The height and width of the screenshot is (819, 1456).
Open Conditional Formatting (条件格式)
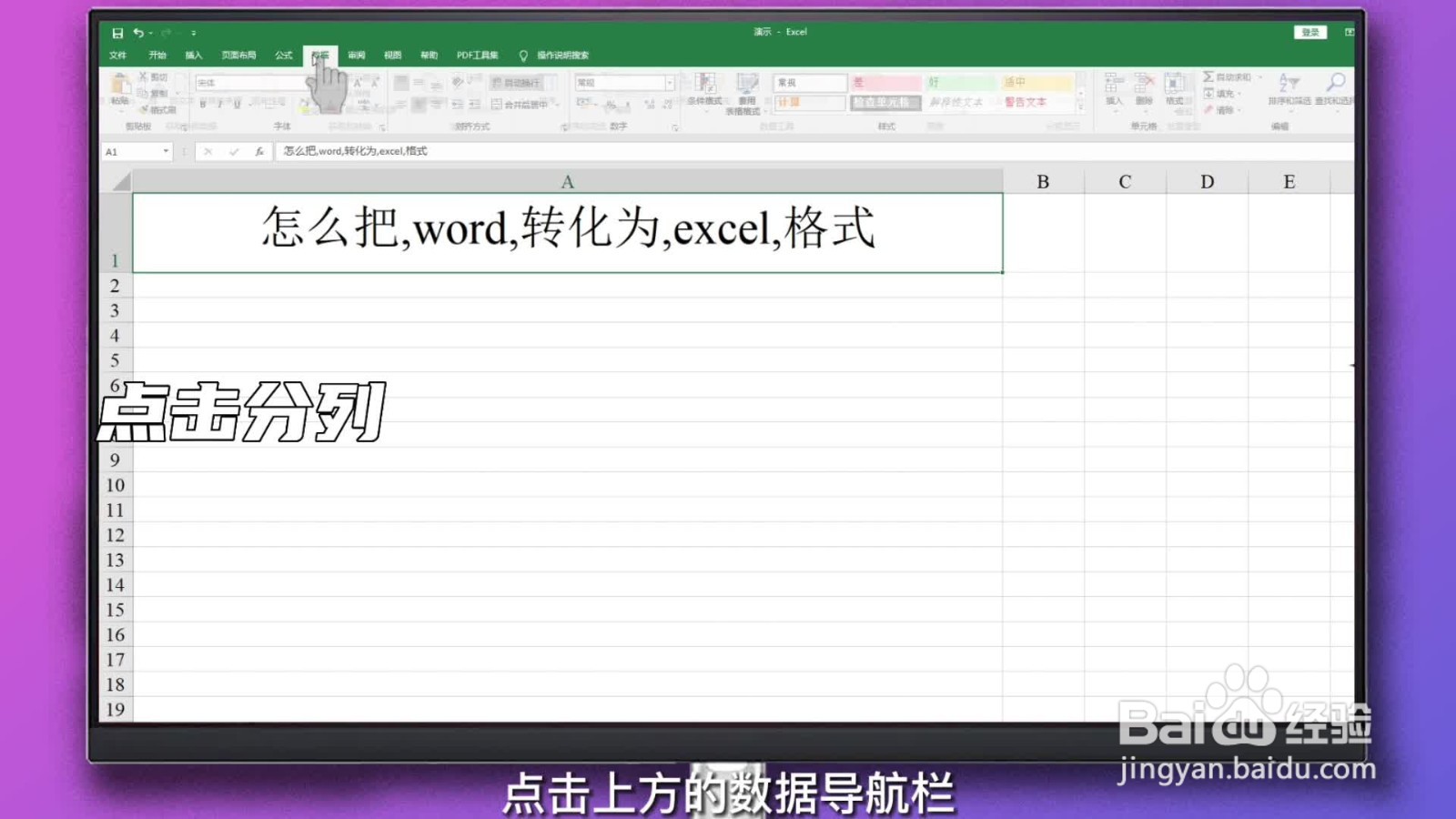pos(704,90)
